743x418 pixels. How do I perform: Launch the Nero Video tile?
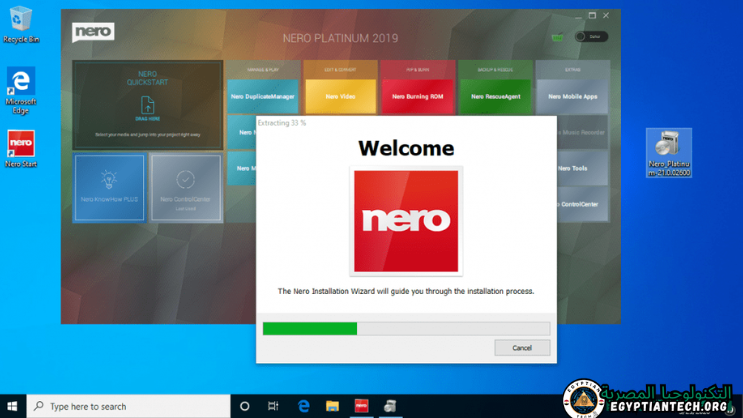coord(340,97)
